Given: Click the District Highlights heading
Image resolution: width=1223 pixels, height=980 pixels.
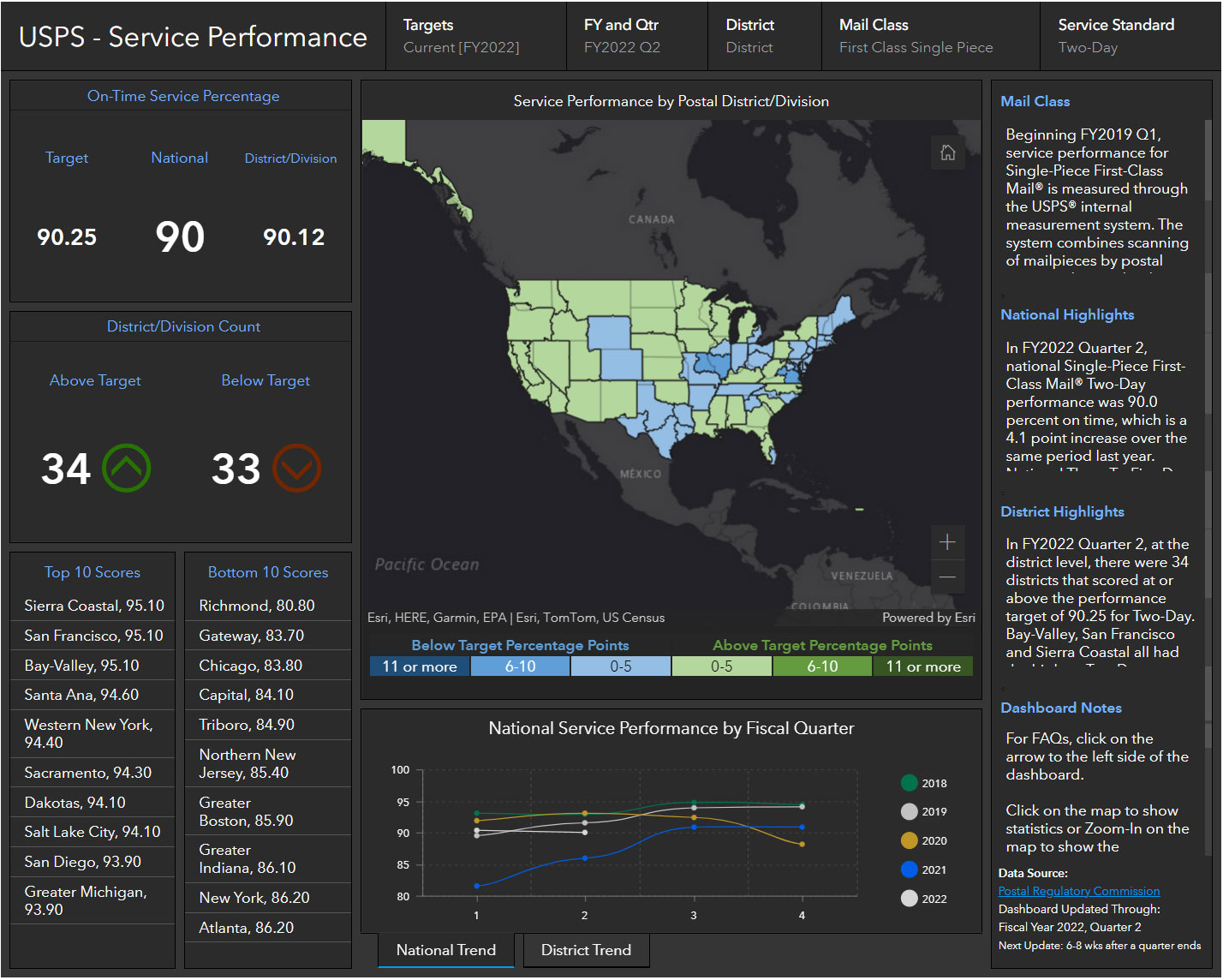Looking at the screenshot, I should [1062, 511].
